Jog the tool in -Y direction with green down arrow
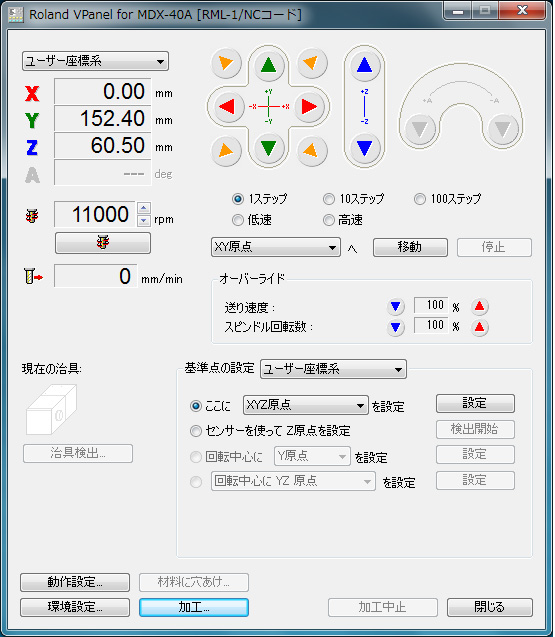 tap(268, 148)
